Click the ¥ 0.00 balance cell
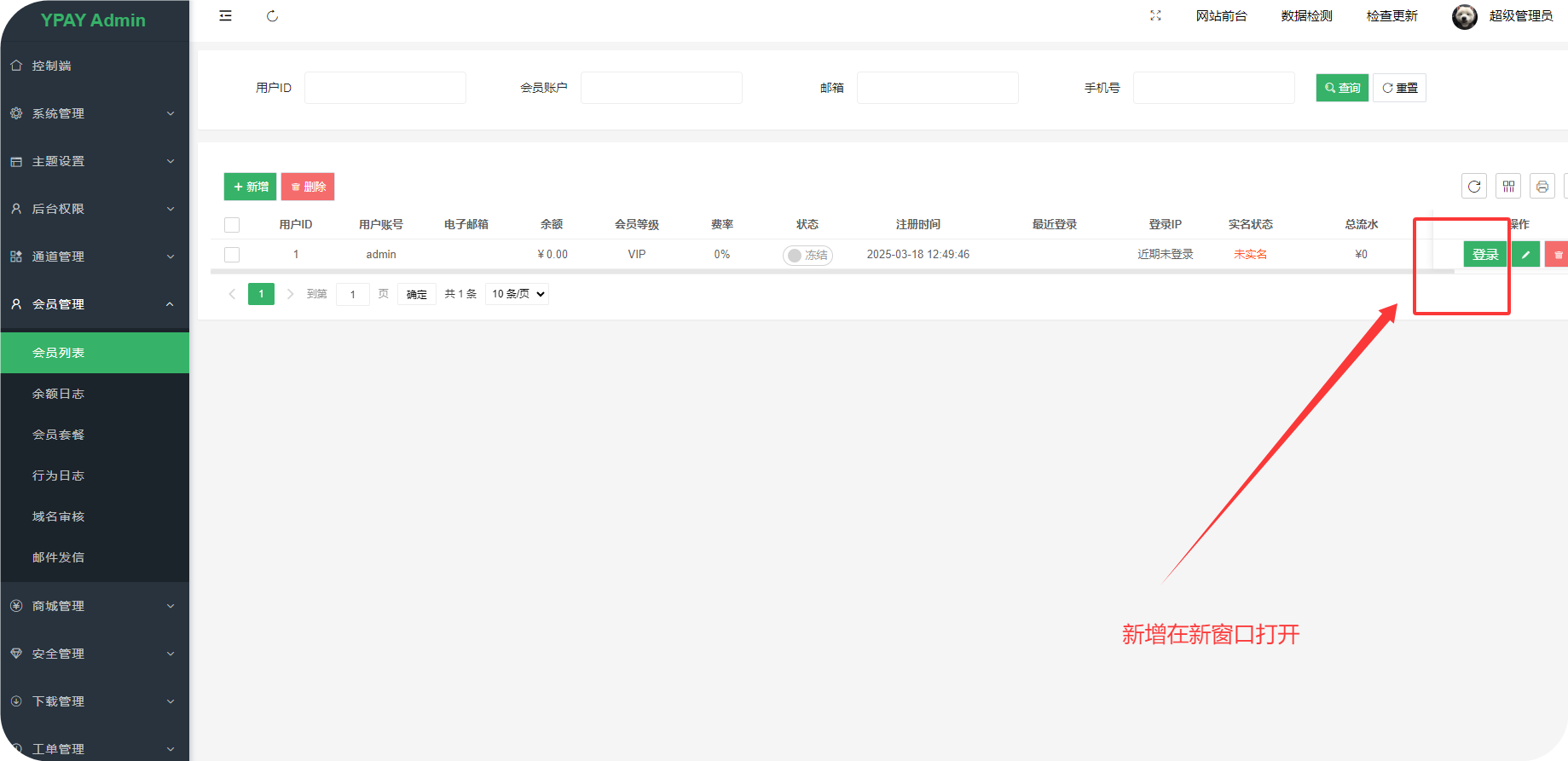Image resolution: width=1568 pixels, height=761 pixels. [x=553, y=254]
